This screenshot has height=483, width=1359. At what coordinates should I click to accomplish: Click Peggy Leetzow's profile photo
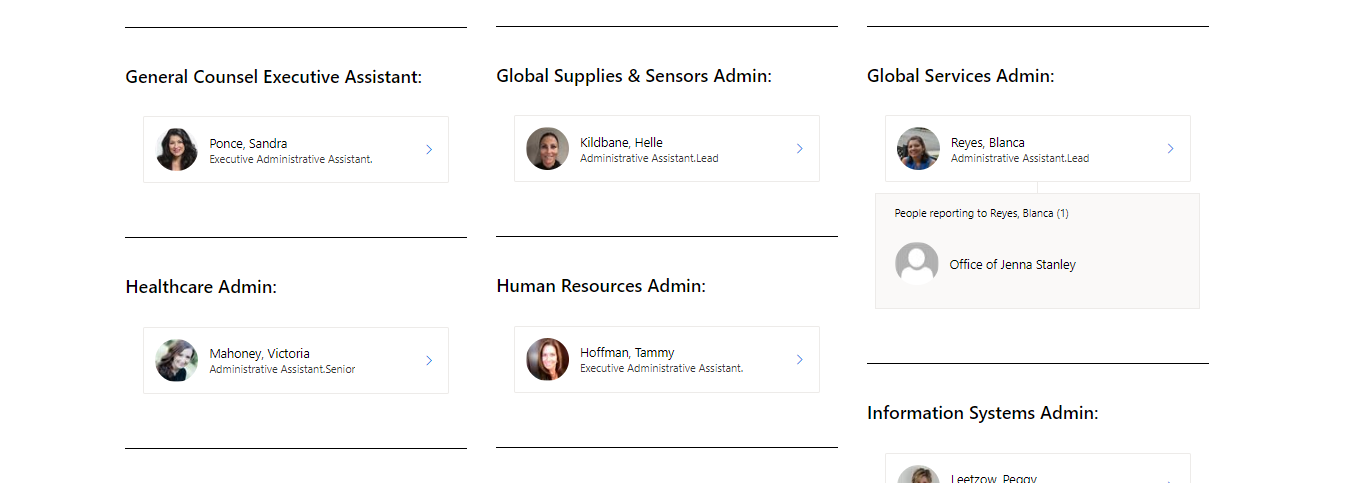click(x=918, y=475)
